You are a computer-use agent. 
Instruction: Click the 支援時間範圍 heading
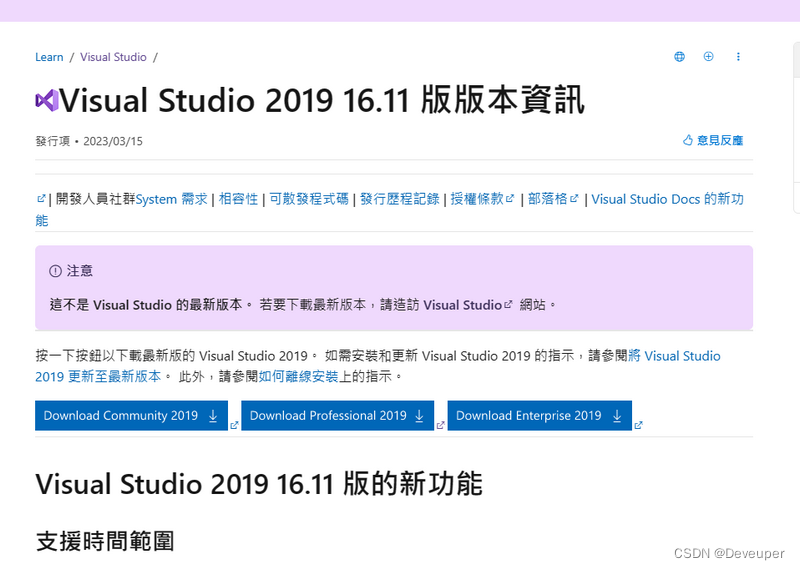point(105,541)
